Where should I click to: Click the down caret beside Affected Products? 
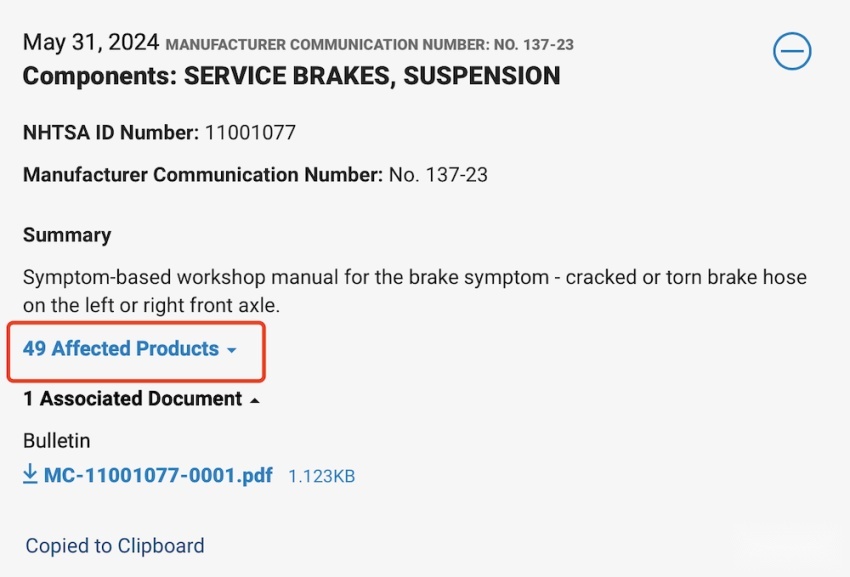point(232,350)
